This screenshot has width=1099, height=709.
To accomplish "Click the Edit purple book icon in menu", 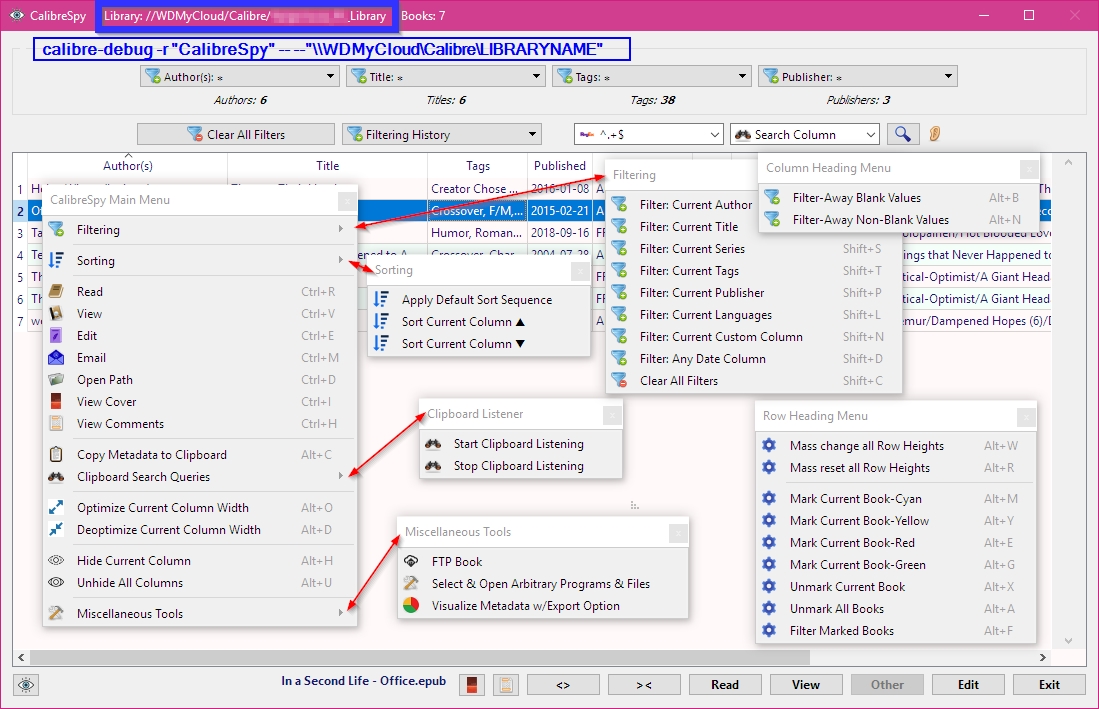I will click(56, 336).
